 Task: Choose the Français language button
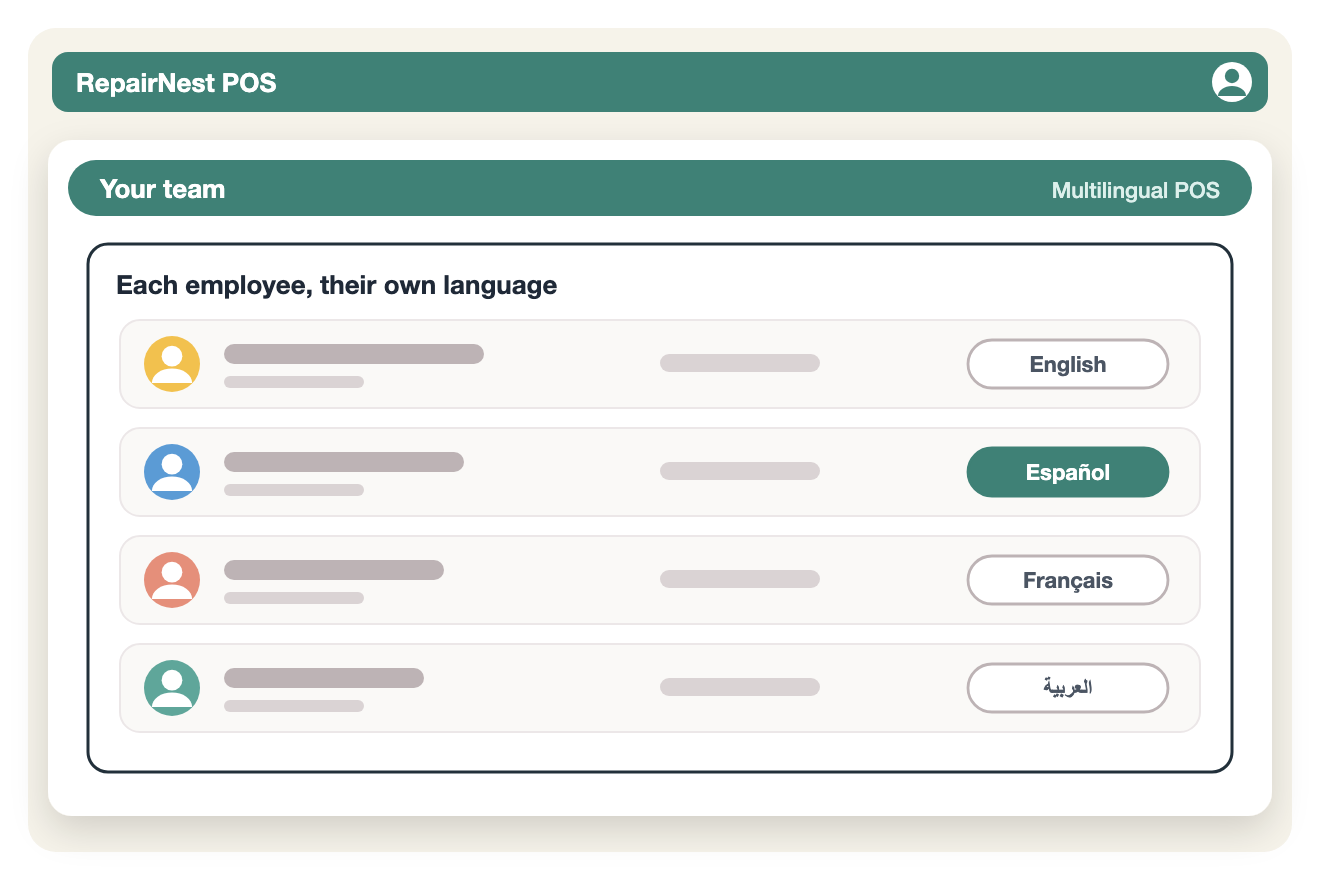pyautogui.click(x=1068, y=580)
